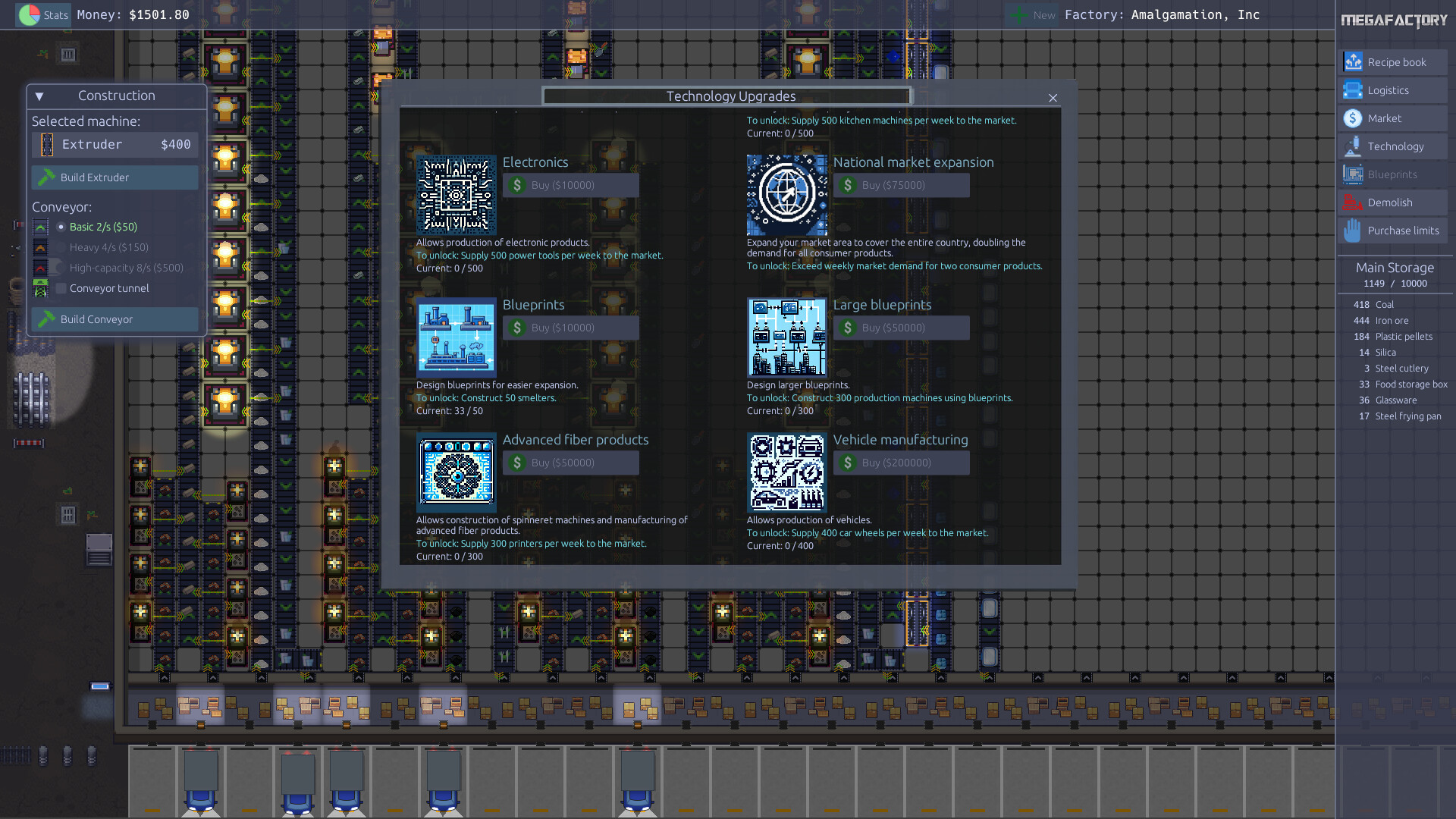Choose the Extruder machine selector
Screen dimensions: 1456x819
click(x=115, y=144)
